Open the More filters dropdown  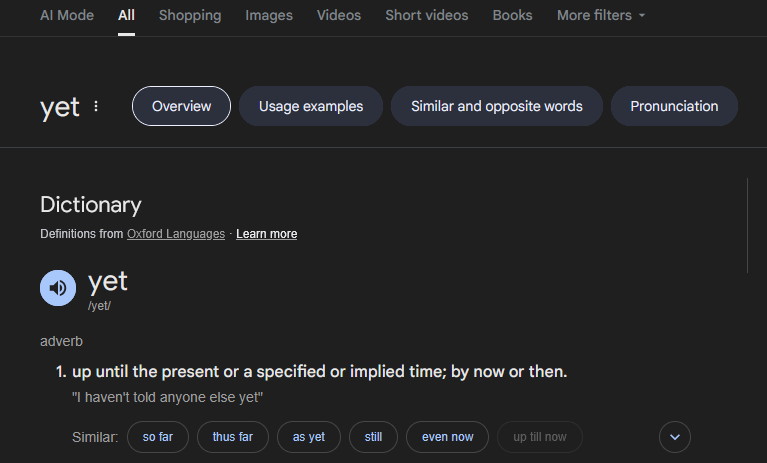point(601,15)
